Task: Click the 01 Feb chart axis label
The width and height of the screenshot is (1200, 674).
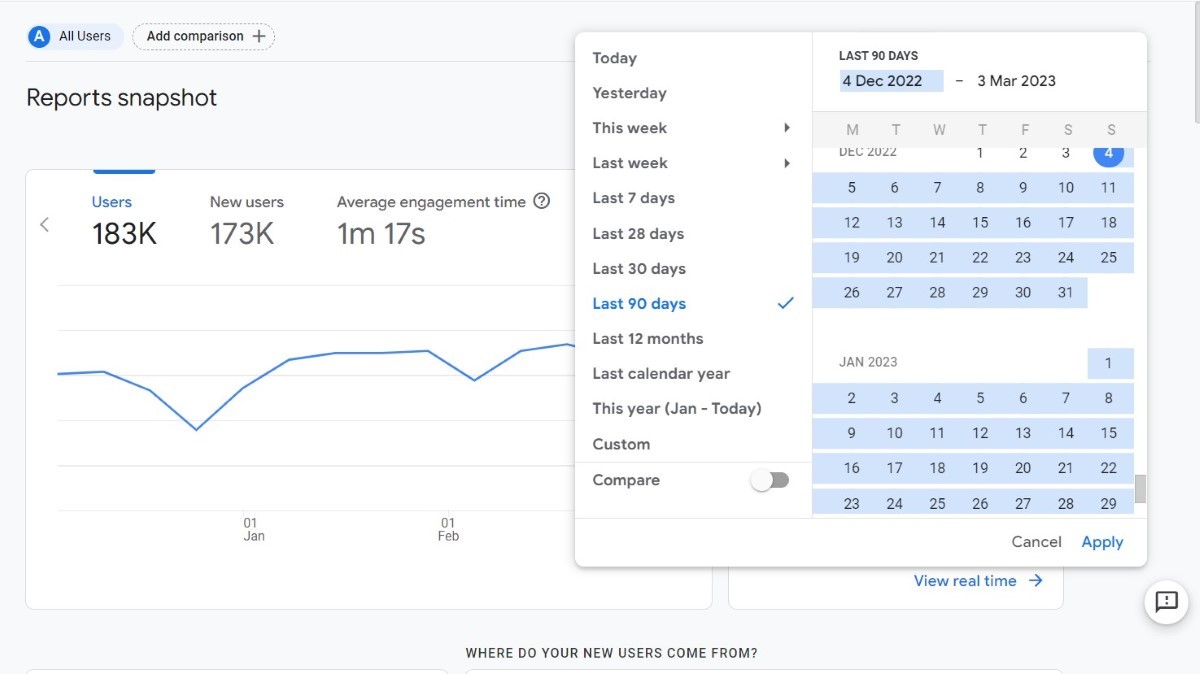Action: point(448,529)
